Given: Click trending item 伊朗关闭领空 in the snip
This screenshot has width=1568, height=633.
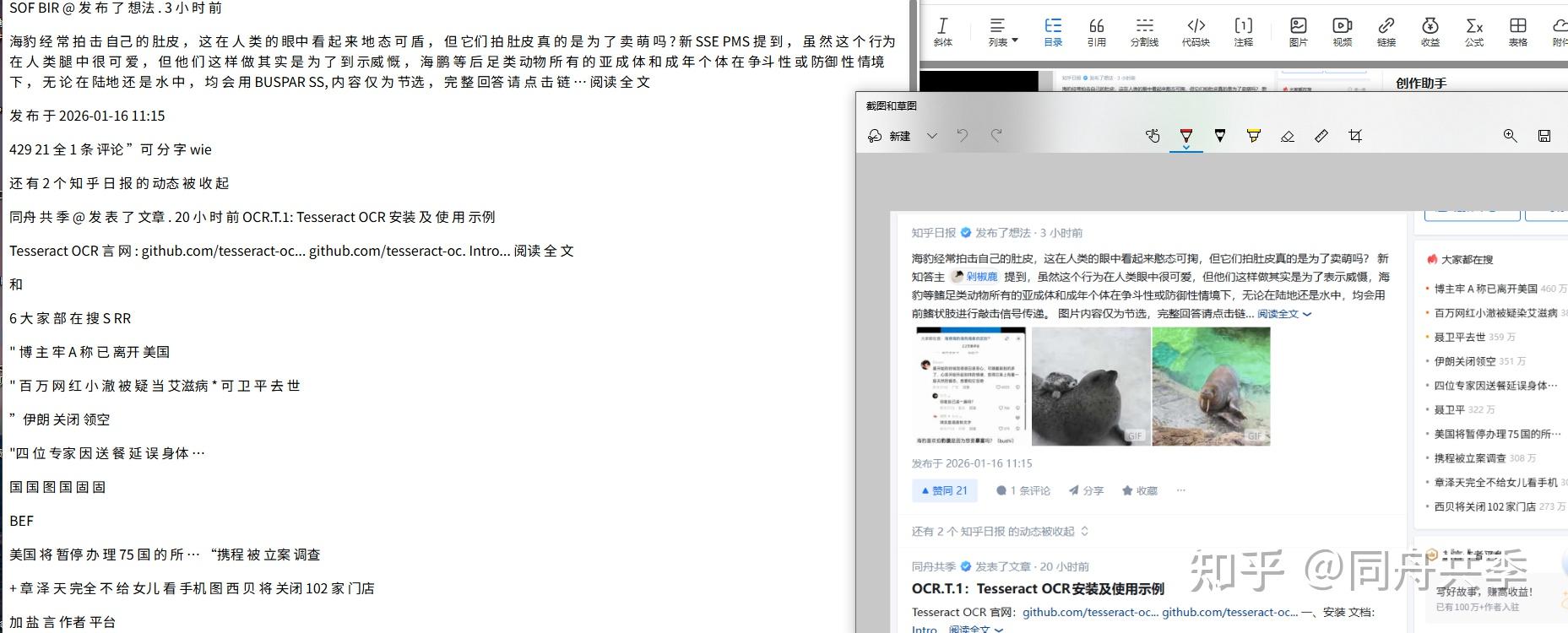Looking at the screenshot, I should point(1465,361).
